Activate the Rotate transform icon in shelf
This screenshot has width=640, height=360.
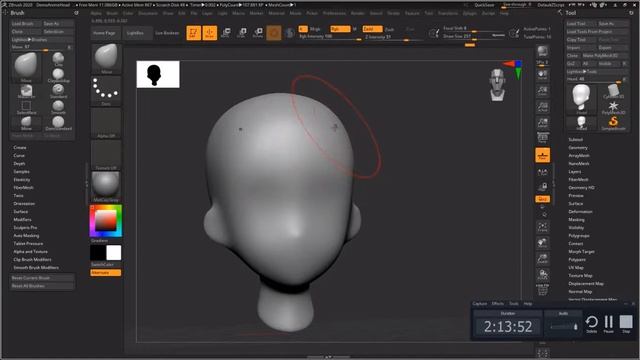(258, 33)
